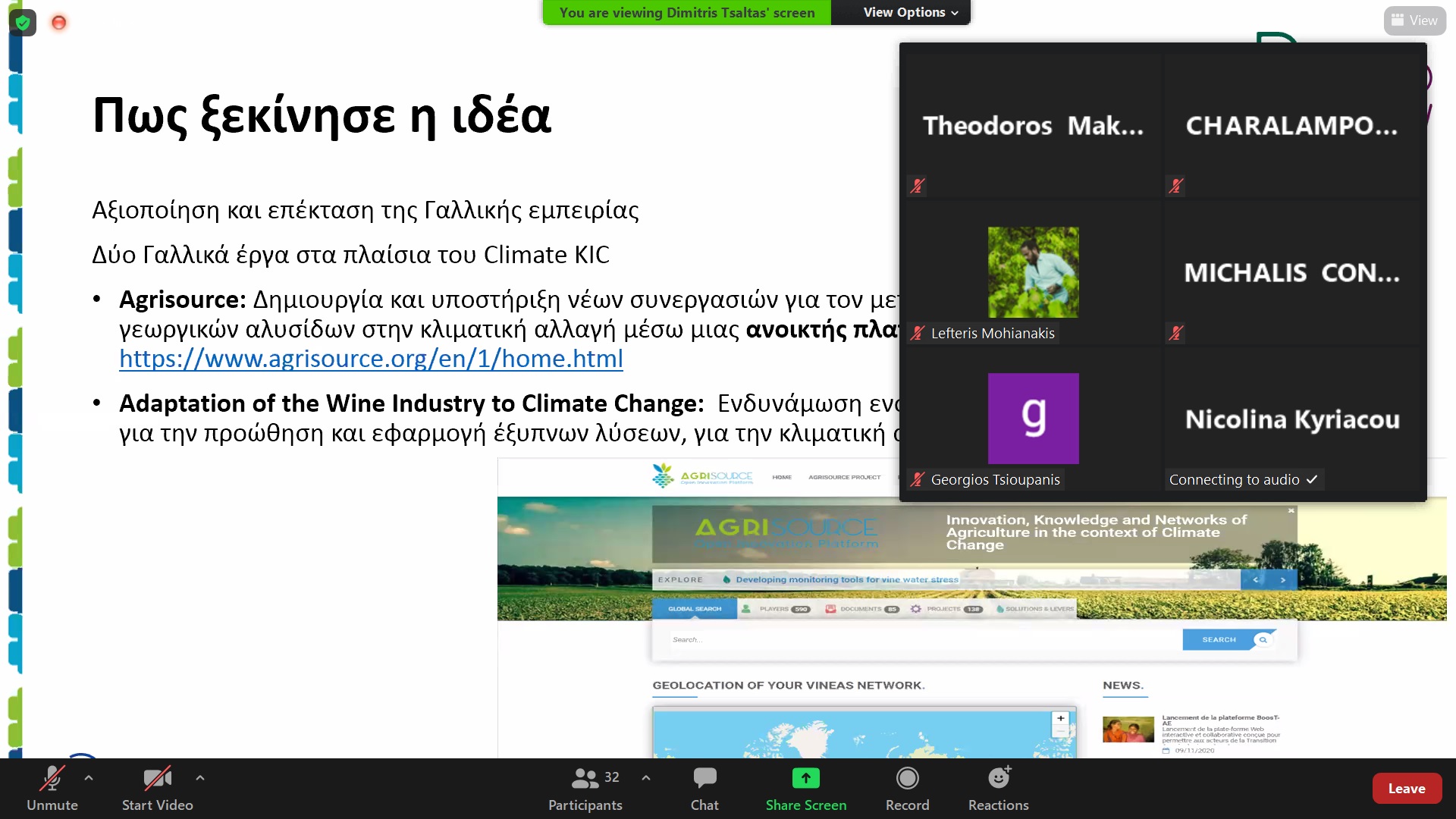Click muted mic icon on CHARALAMPO tile
Viewport: 1456px width, 819px height.
(x=1176, y=186)
